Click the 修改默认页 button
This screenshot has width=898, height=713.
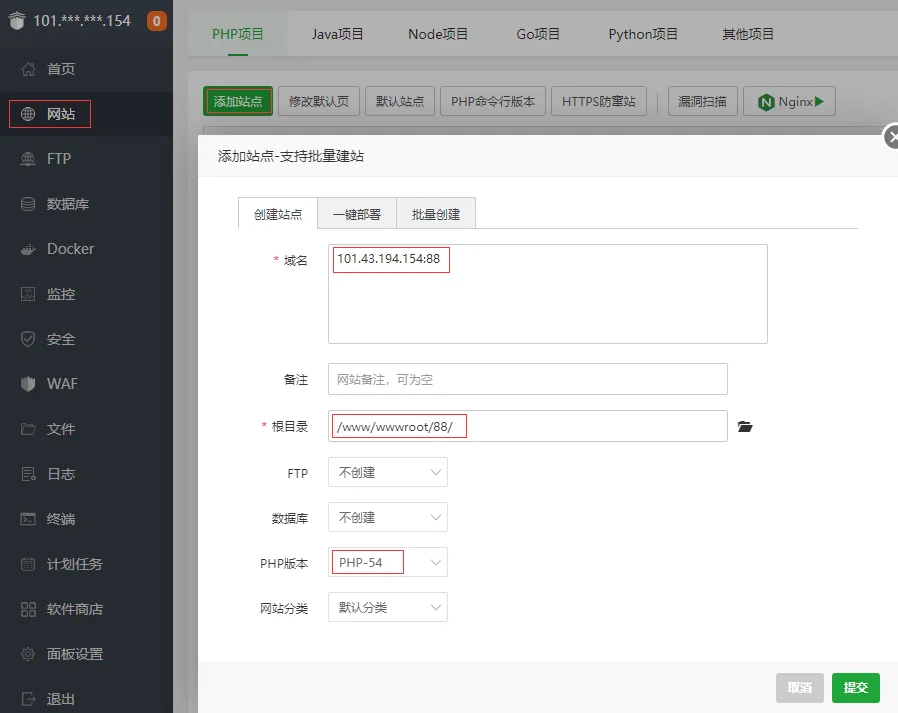318,101
